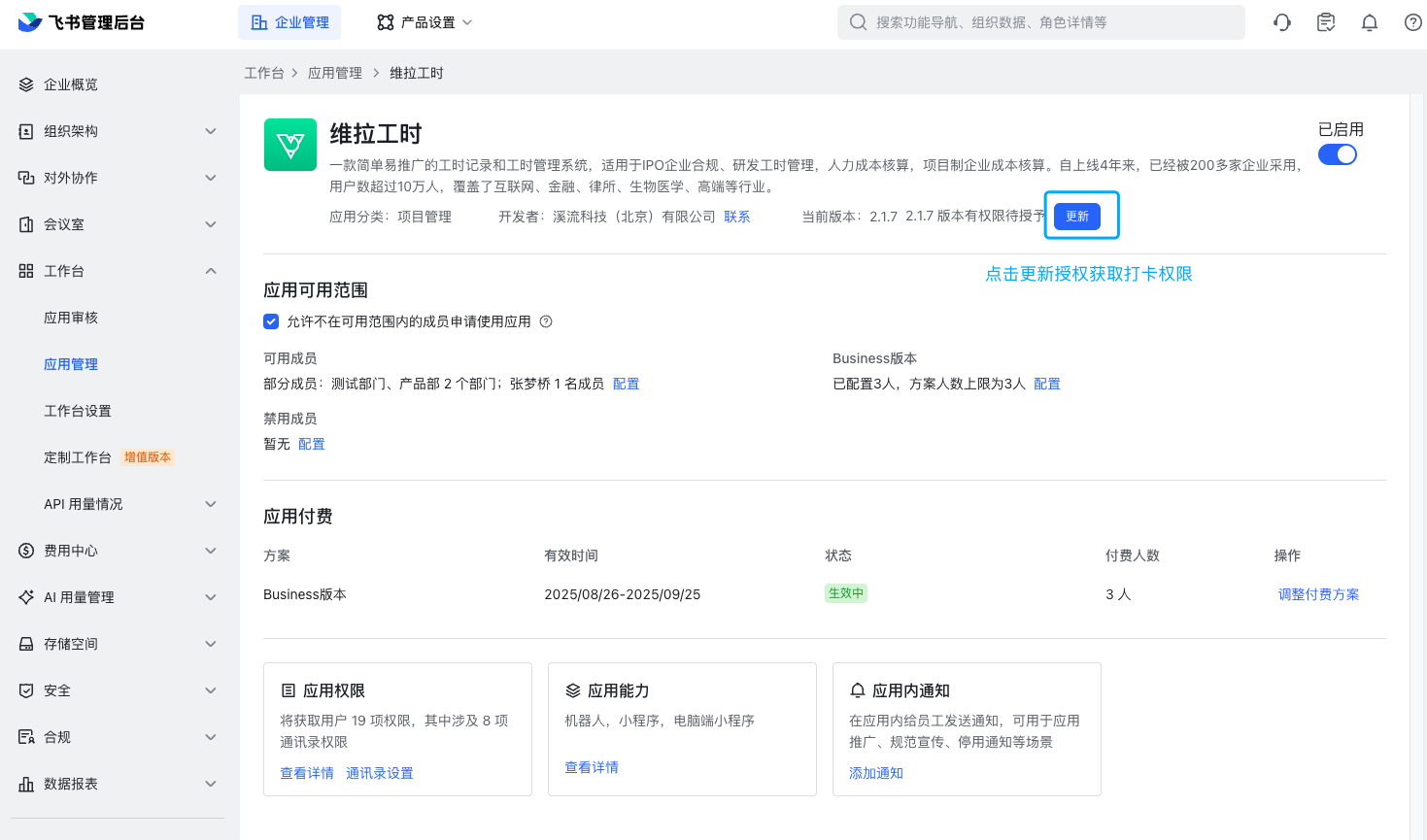Click the 飞书管理后台 logo icon

[x=27, y=21]
